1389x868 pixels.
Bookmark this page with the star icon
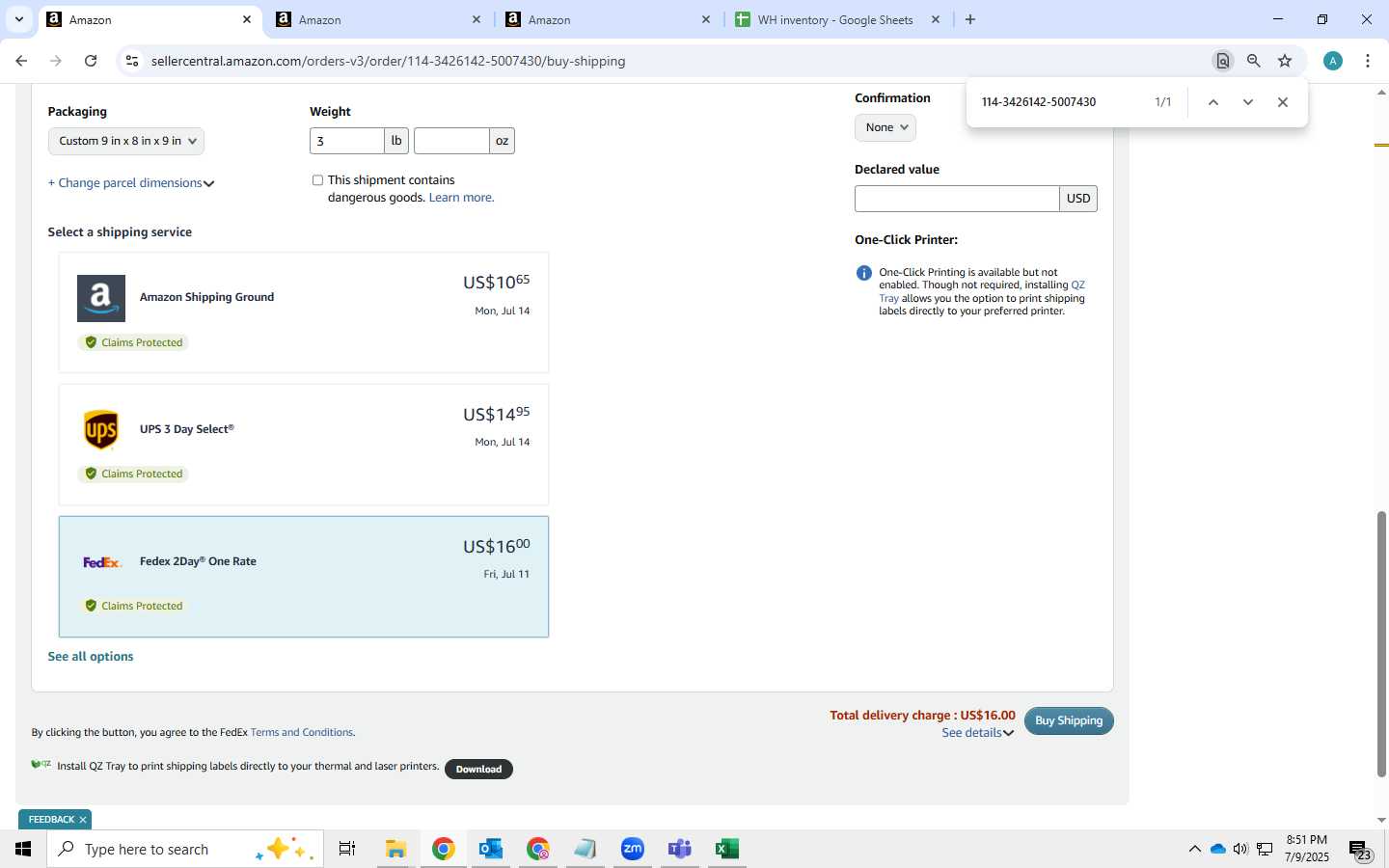1285,61
